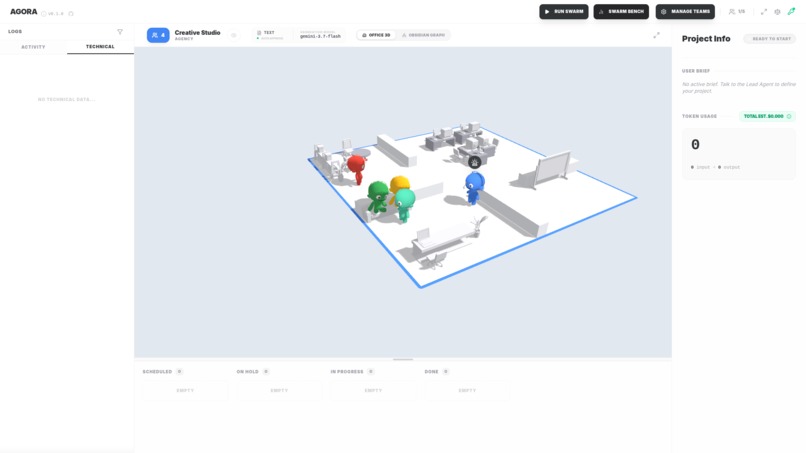The image size is (806, 453).
Task: Click the empty Done card
Action: coord(467,391)
